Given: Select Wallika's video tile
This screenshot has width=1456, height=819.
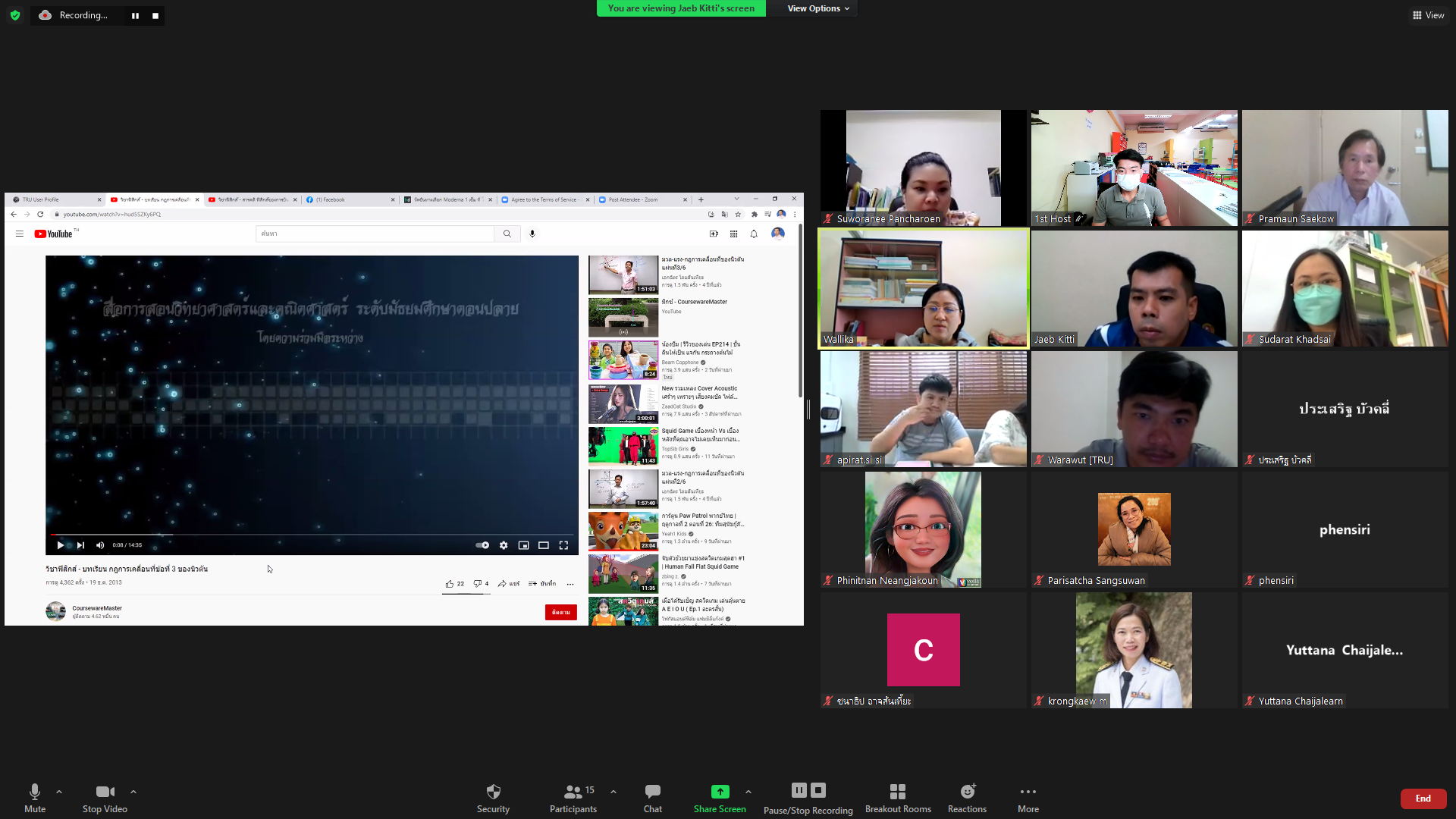Looking at the screenshot, I should (x=923, y=289).
